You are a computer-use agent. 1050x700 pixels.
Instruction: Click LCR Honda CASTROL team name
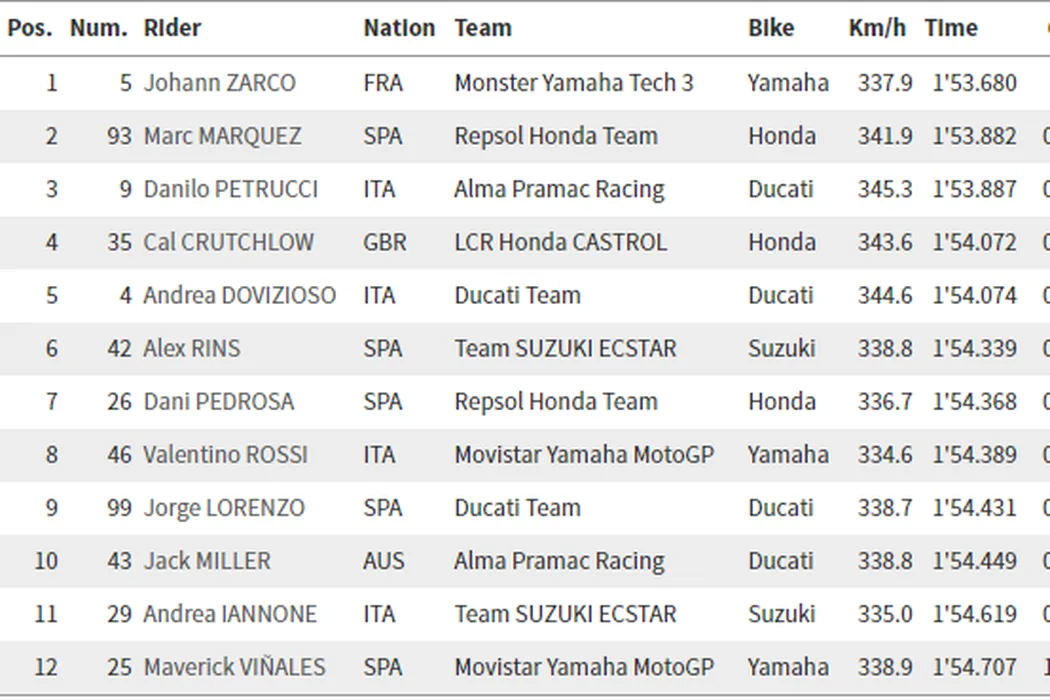click(x=560, y=242)
